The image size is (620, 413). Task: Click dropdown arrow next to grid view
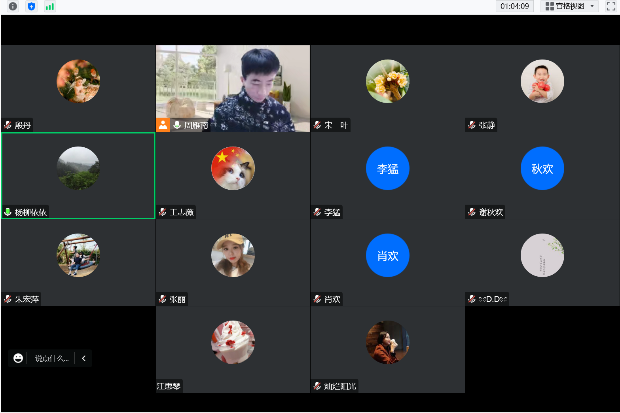593,6
